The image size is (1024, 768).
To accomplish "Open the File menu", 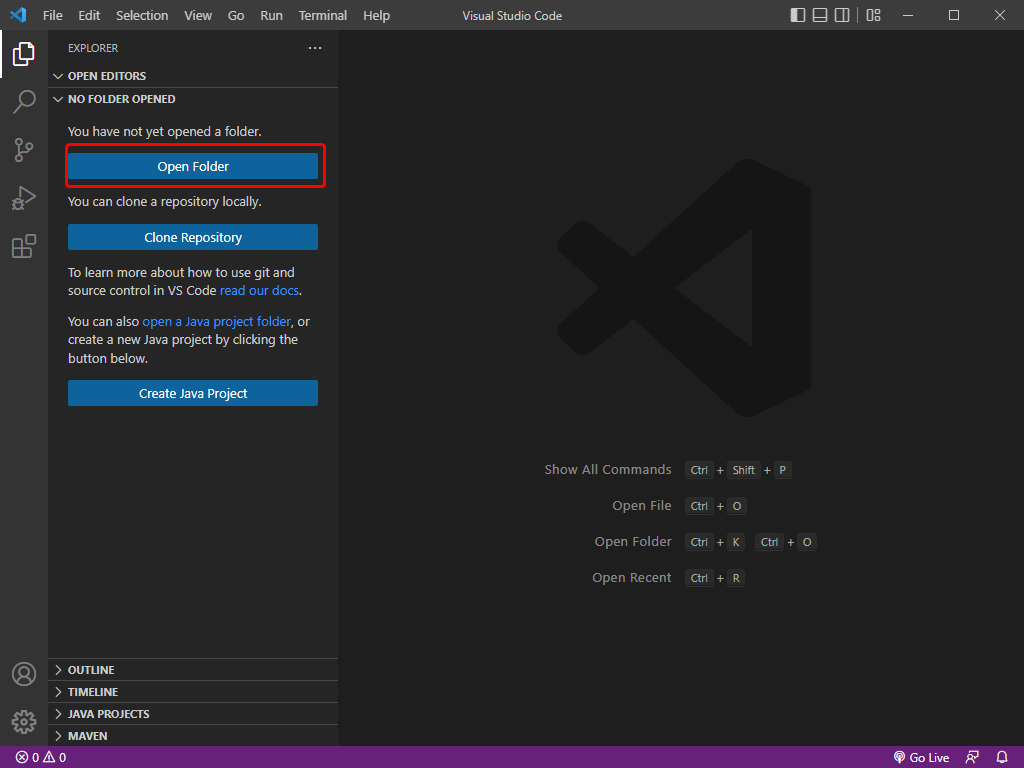I will click(x=53, y=15).
